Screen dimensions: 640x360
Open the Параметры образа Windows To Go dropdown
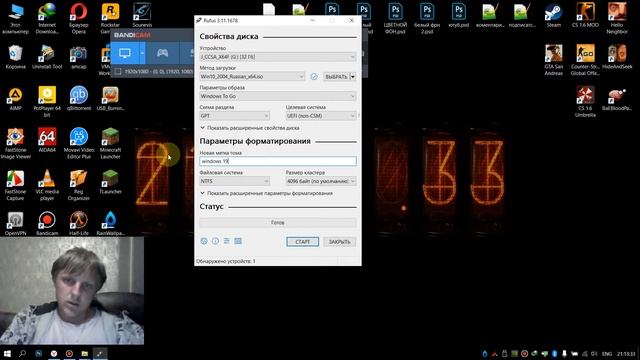click(x=278, y=96)
